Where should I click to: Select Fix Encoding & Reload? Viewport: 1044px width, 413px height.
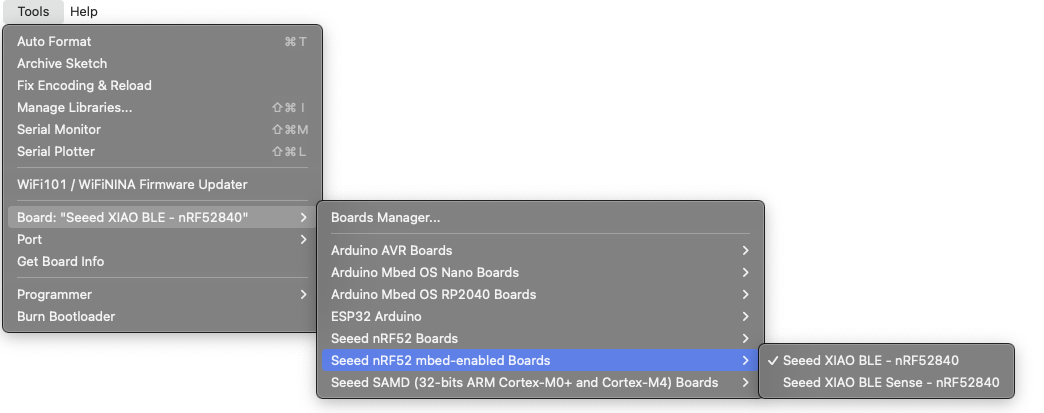coord(162,85)
